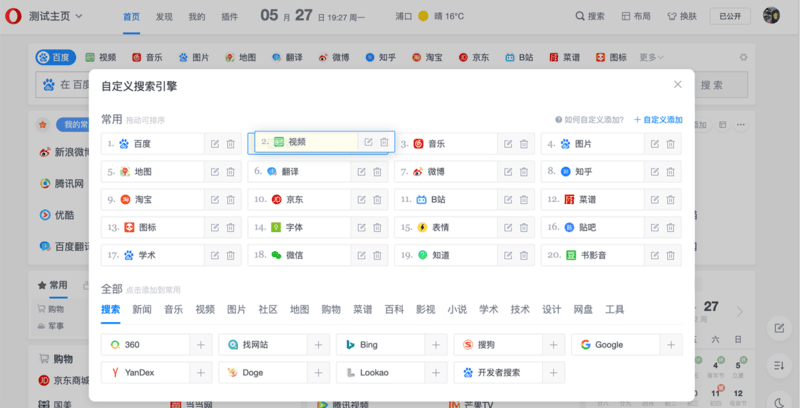800x408 pixels.
Task: Open the 换肤 skin option
Action: 682,16
